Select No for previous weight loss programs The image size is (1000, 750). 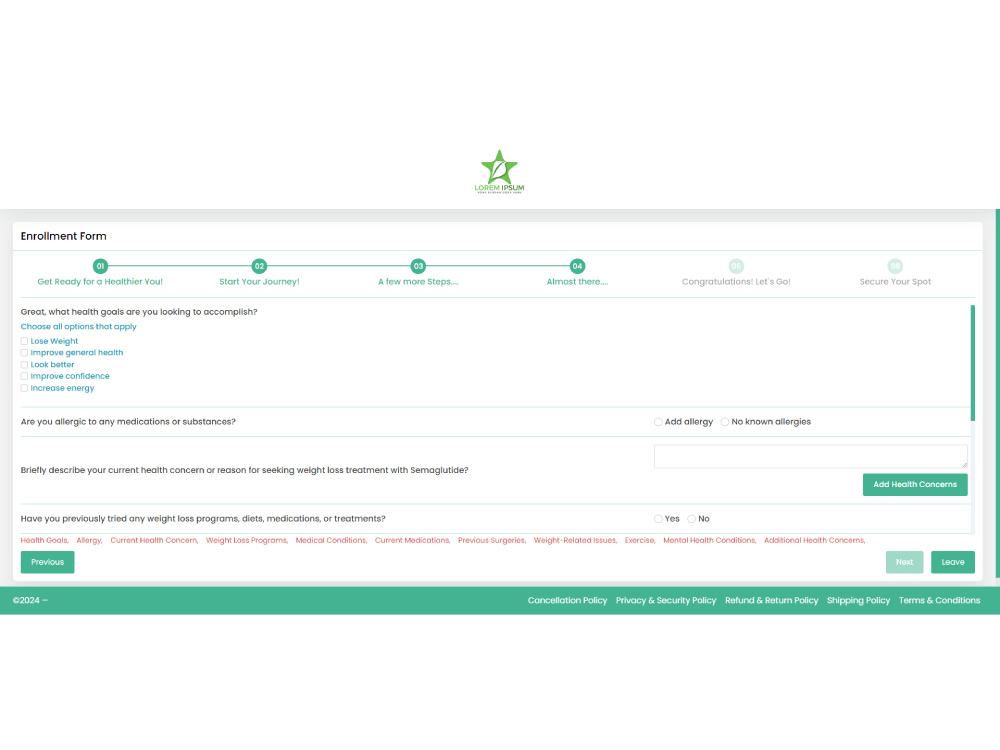click(691, 518)
